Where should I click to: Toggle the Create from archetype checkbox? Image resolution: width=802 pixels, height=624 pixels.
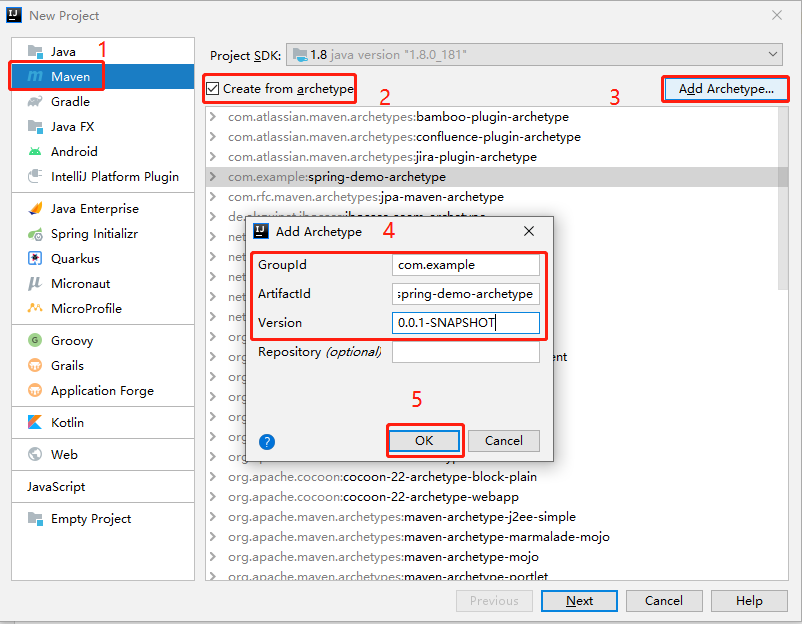(x=213, y=89)
